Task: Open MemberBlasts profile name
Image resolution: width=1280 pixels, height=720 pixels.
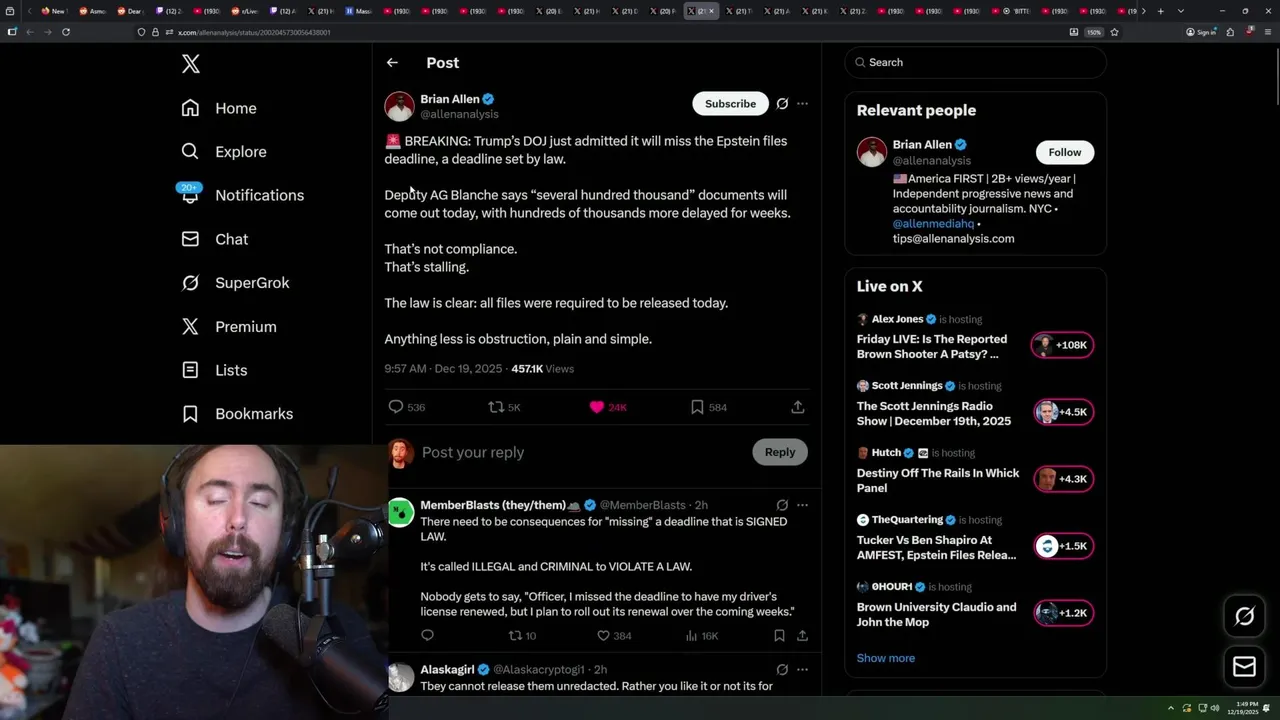Action: (500, 505)
